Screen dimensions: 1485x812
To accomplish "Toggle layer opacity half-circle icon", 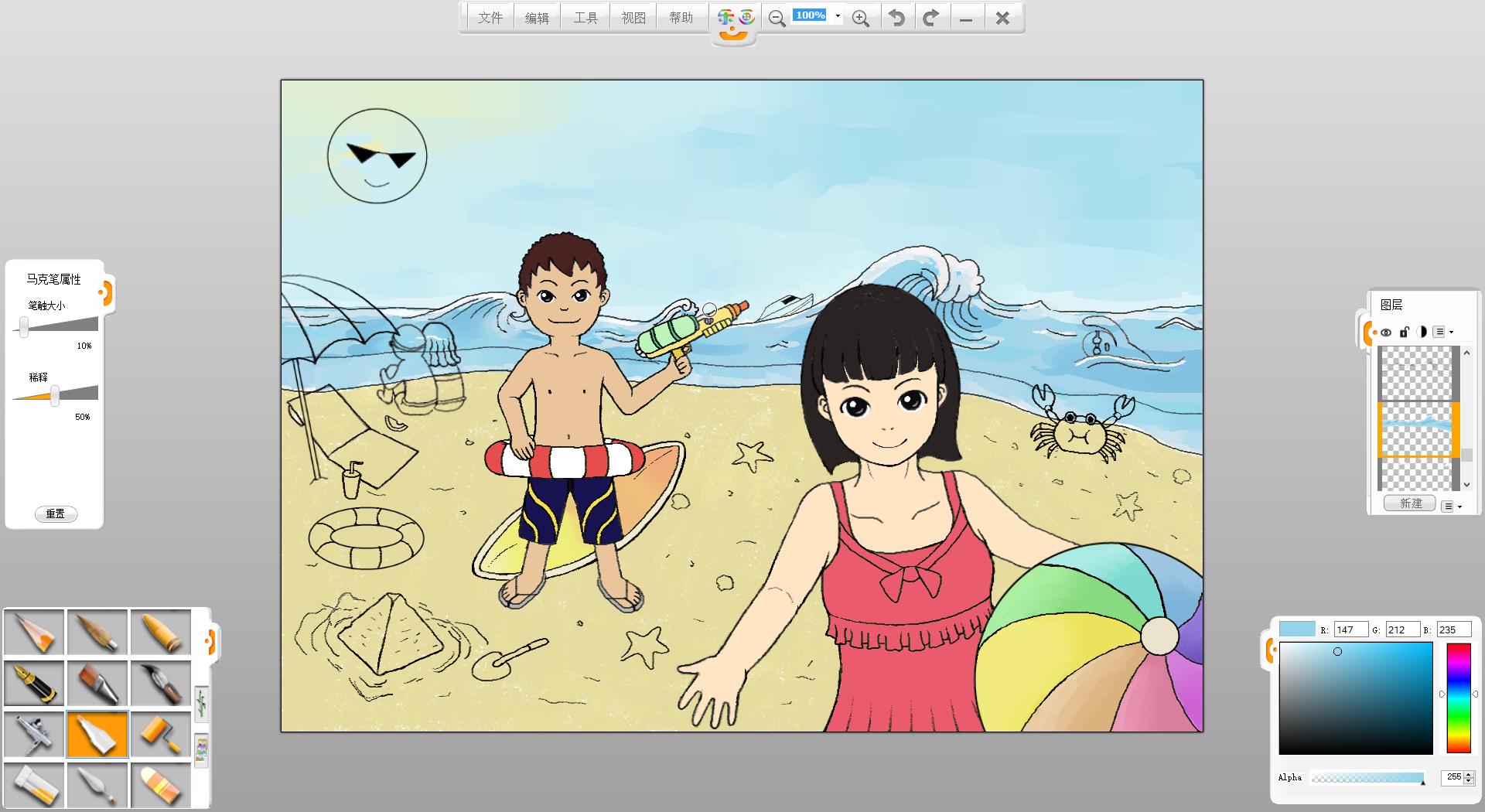I will 1422,332.
